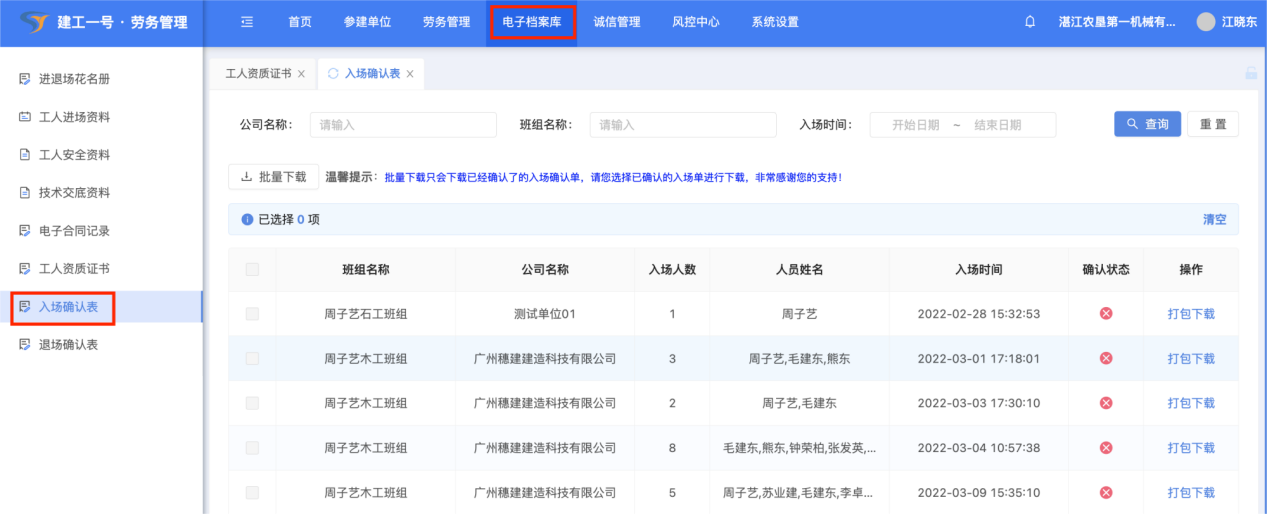Open the 开始日期 date picker
This screenshot has height=514, width=1267.
(915, 125)
